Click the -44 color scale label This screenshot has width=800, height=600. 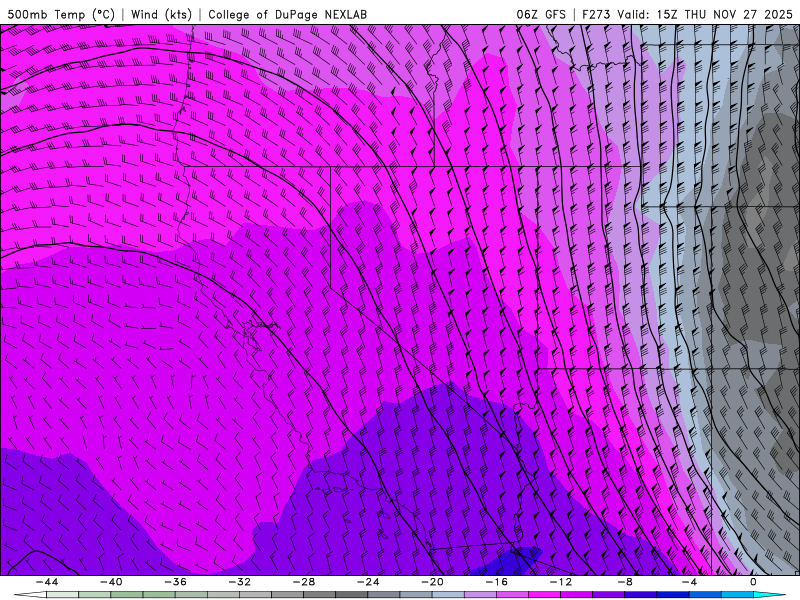click(x=47, y=582)
